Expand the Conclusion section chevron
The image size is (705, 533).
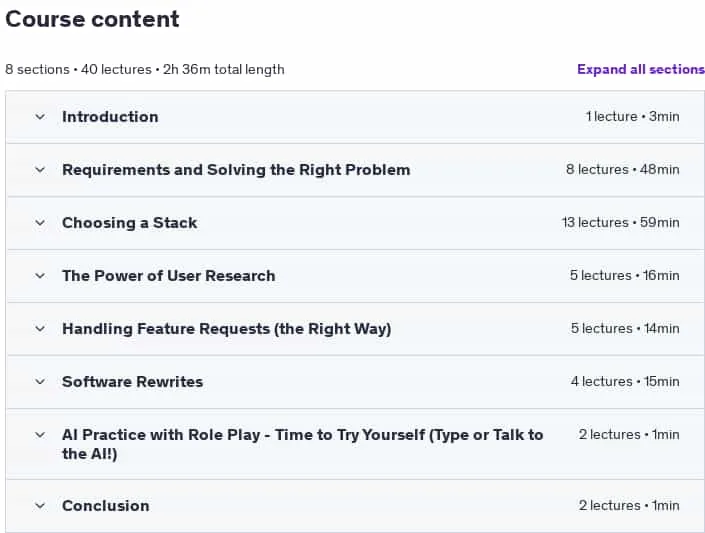(40, 506)
